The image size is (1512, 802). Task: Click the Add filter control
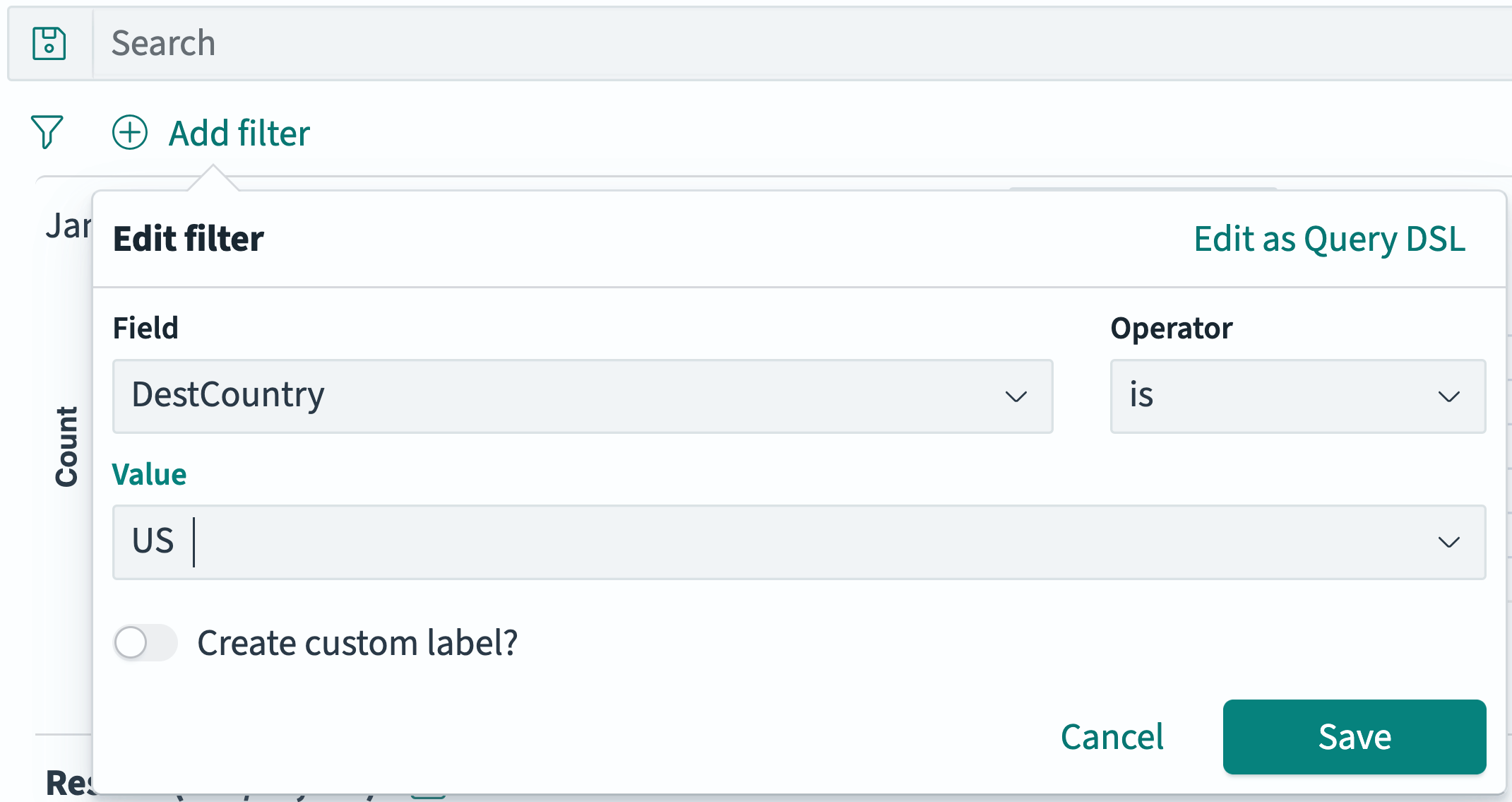point(239,133)
